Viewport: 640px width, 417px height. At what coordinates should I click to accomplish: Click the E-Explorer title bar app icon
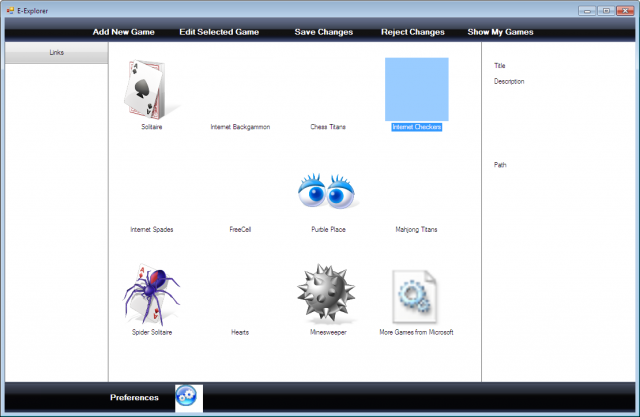click(10, 11)
